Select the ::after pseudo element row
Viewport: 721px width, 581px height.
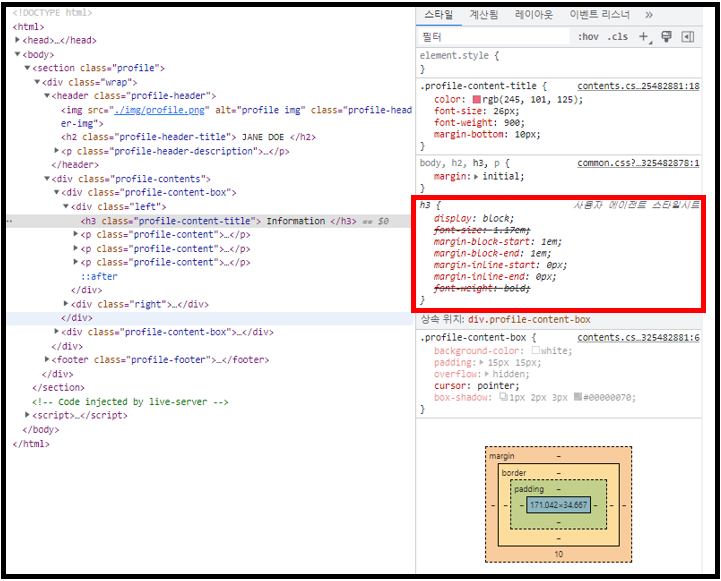[99, 276]
